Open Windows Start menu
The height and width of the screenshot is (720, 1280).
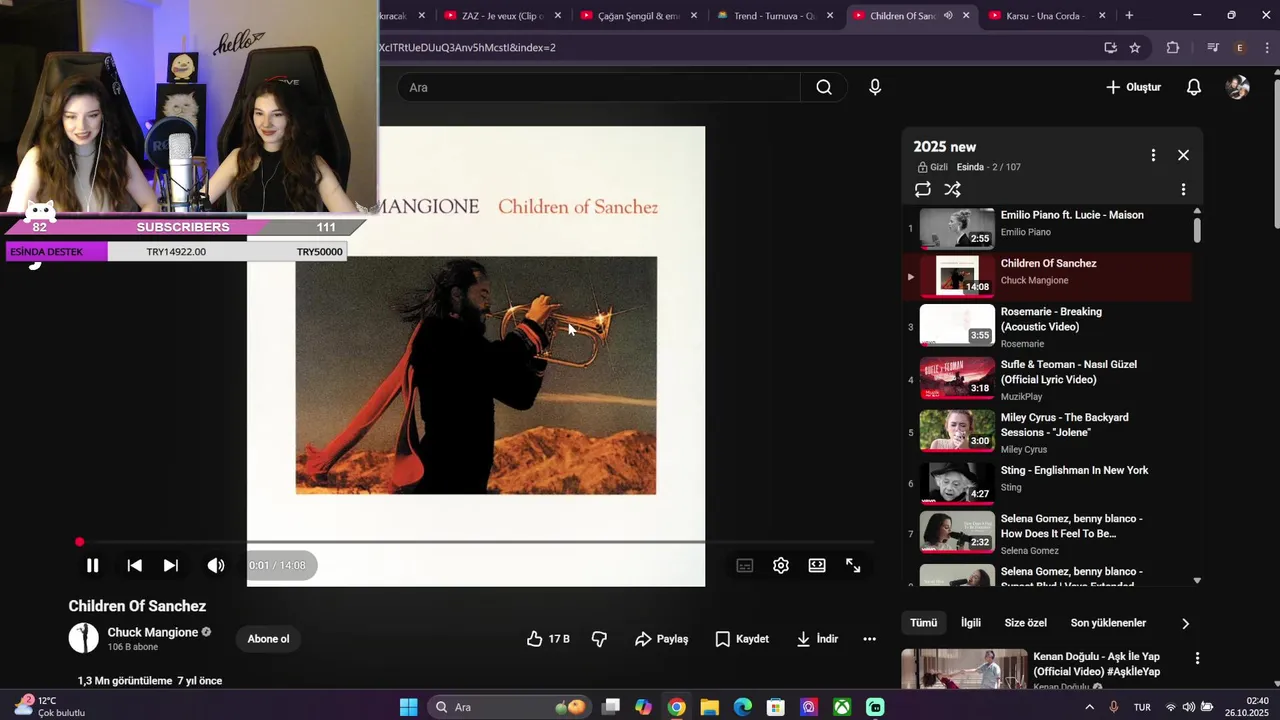point(408,707)
